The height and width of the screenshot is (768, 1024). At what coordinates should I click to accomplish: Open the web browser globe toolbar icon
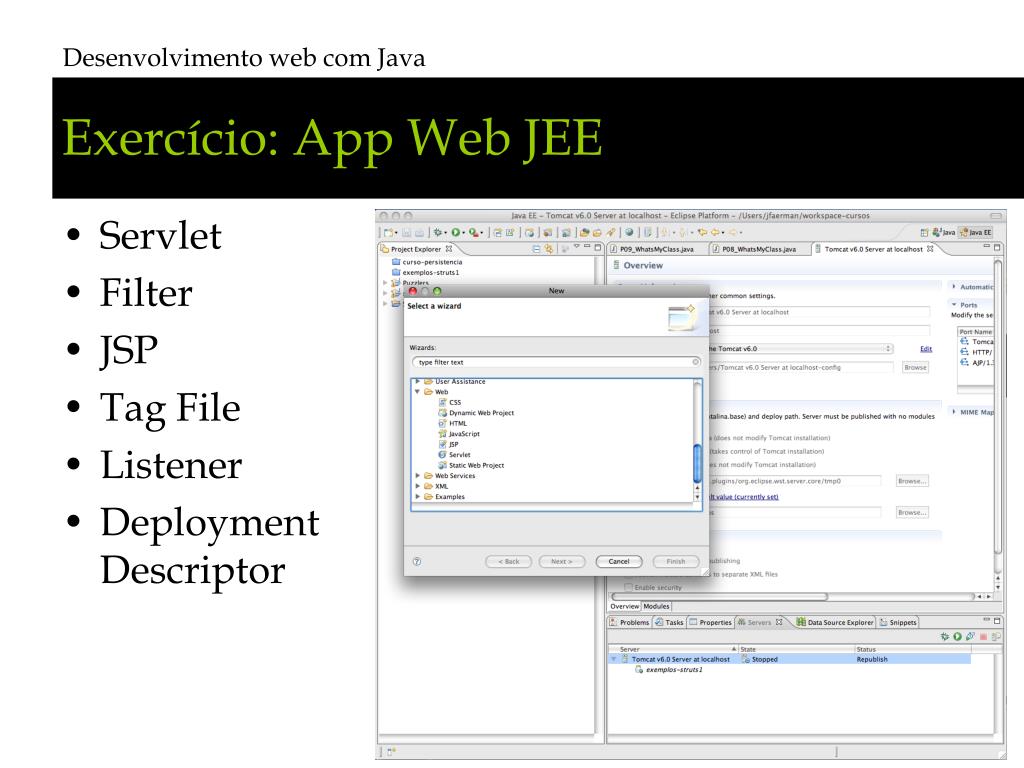tap(629, 232)
